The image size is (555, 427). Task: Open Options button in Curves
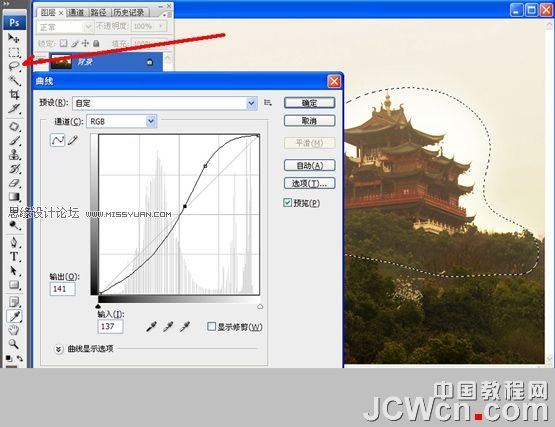(x=309, y=183)
